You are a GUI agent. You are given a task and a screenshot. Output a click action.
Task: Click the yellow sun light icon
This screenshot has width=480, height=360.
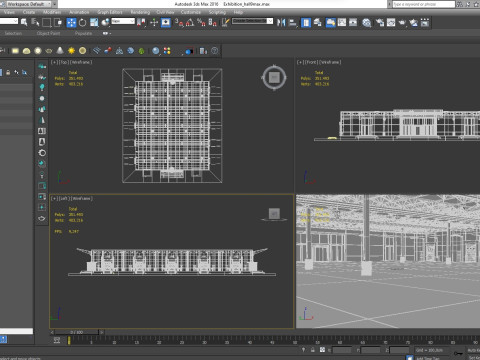point(71,51)
